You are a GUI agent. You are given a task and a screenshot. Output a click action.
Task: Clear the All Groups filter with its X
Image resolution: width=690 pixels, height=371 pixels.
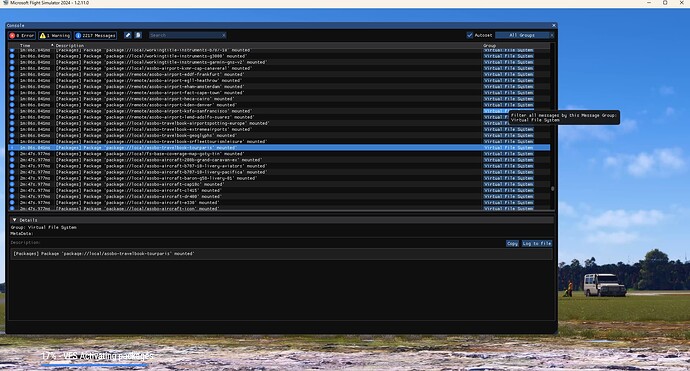click(x=551, y=35)
